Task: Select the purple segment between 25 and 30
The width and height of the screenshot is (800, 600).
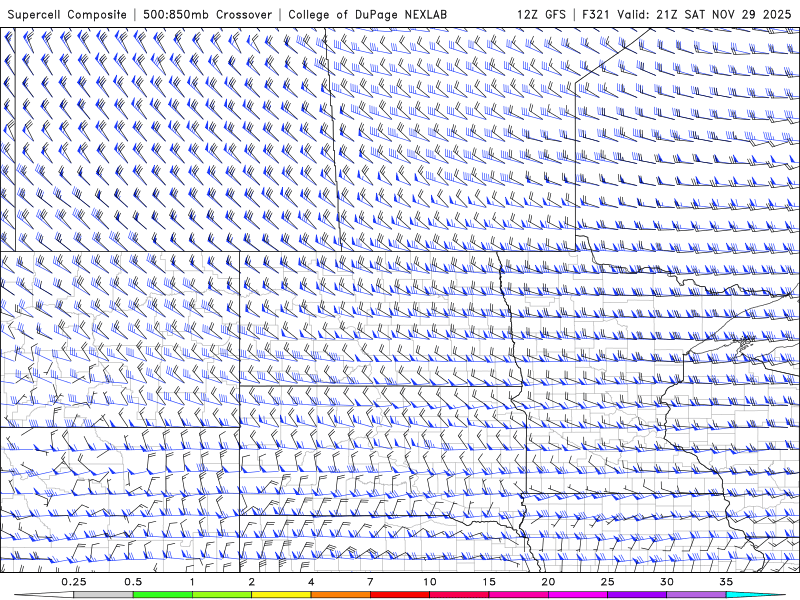Action: (x=637, y=595)
